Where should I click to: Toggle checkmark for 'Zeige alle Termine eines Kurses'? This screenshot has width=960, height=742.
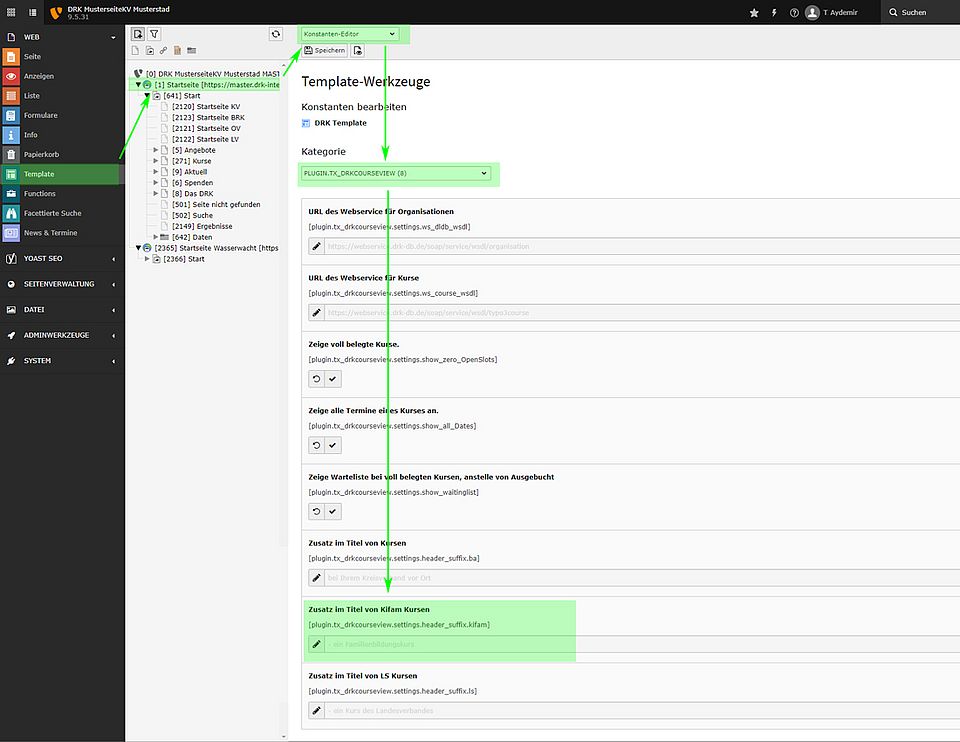(333, 445)
